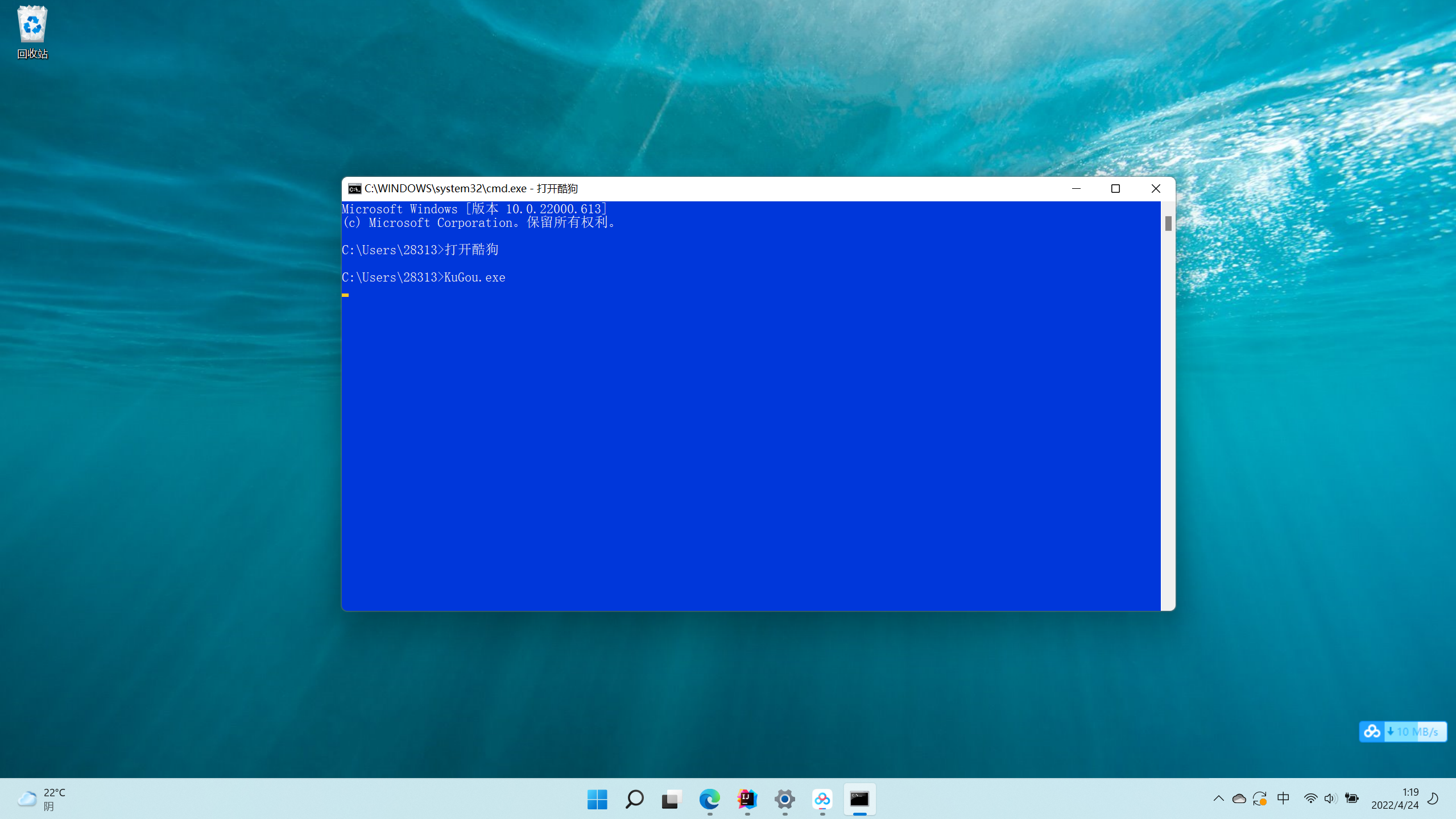This screenshot has width=1456, height=819.
Task: Click the KuGou.exe command text
Action: [x=474, y=278]
